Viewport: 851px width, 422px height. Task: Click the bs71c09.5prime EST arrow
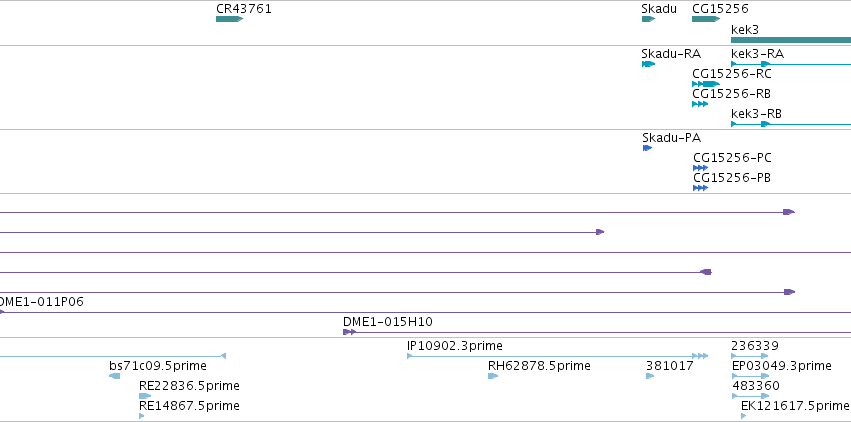pyautogui.click(x=114, y=376)
